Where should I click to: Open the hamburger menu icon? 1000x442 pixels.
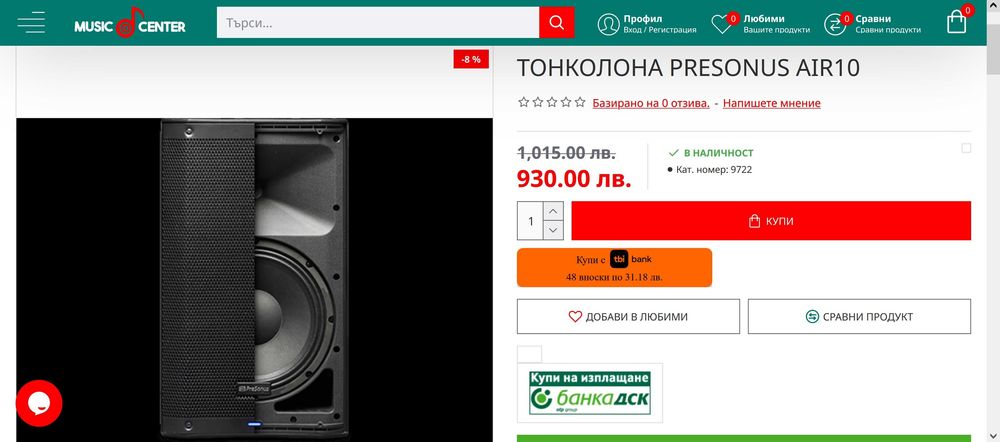tap(31, 22)
